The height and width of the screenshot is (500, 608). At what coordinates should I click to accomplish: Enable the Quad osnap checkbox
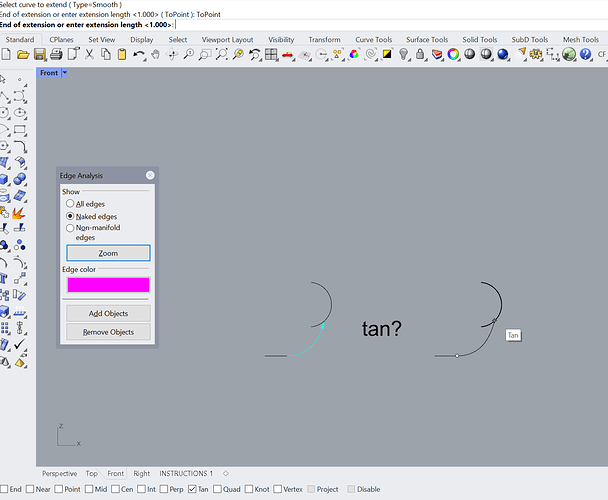tap(217, 489)
